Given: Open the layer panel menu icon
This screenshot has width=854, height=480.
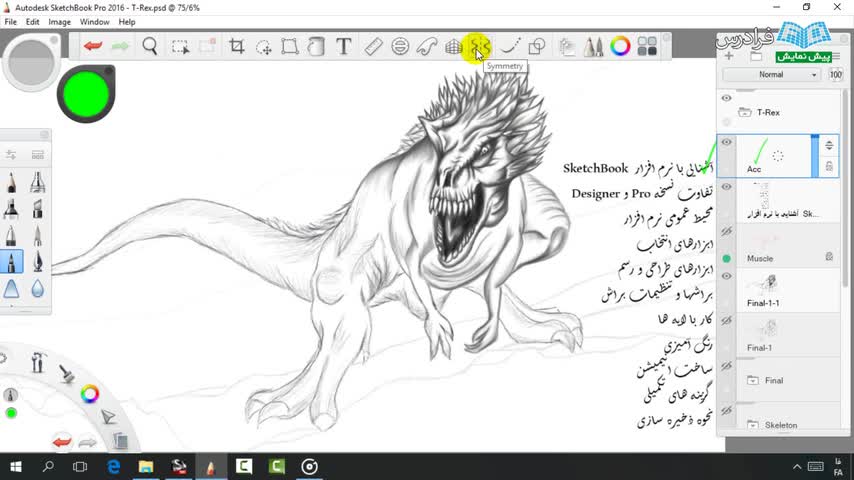Looking at the screenshot, I should pos(837,56).
